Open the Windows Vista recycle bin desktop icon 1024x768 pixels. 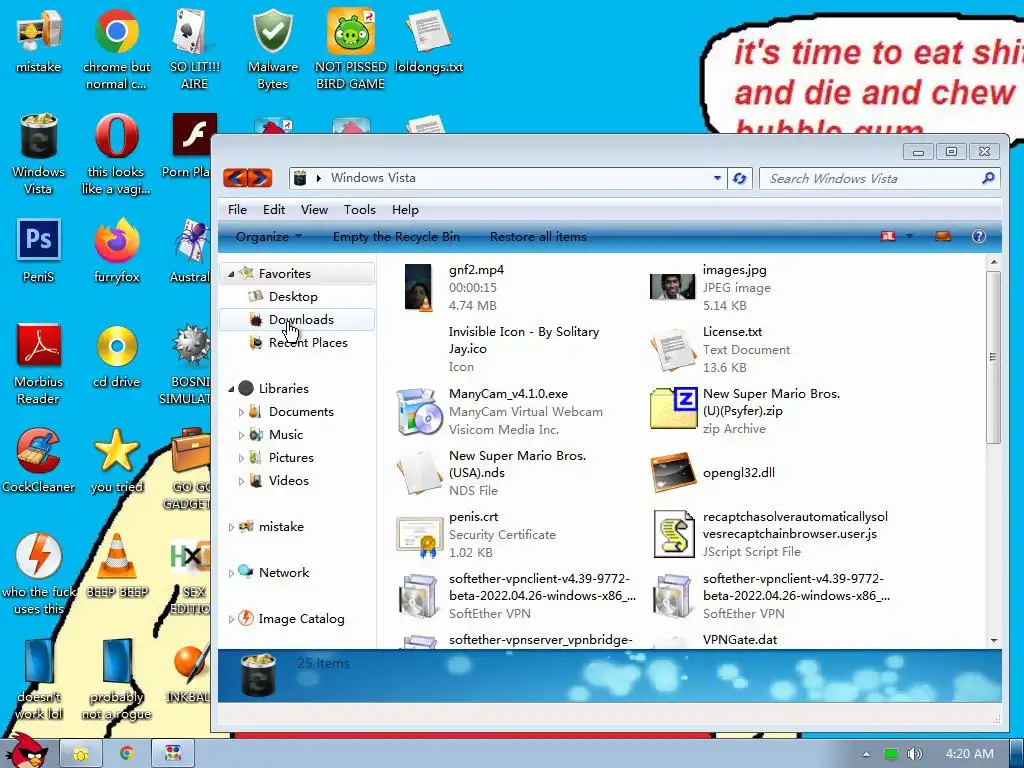click(39, 154)
